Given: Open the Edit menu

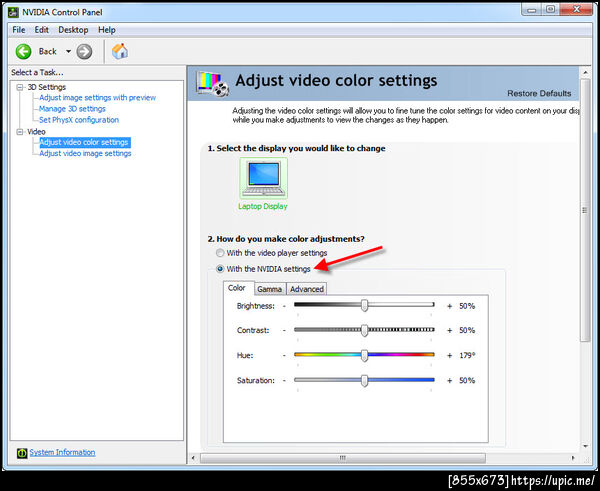Looking at the screenshot, I should (42, 30).
